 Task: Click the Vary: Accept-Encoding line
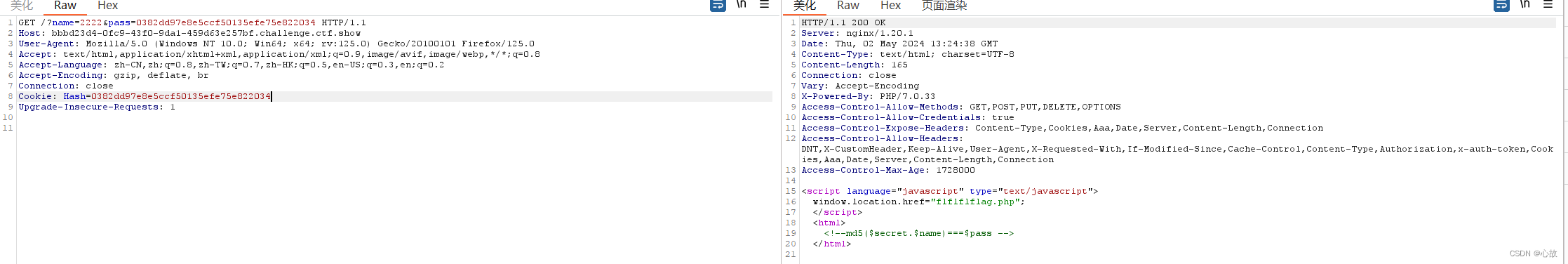click(x=860, y=86)
